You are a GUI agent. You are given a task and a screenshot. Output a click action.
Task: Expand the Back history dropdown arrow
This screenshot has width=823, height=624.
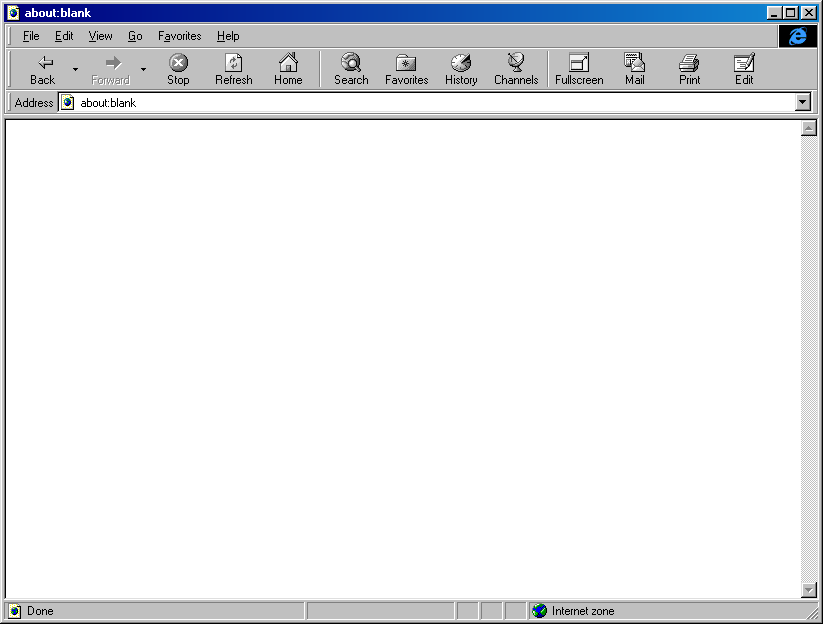coord(75,69)
